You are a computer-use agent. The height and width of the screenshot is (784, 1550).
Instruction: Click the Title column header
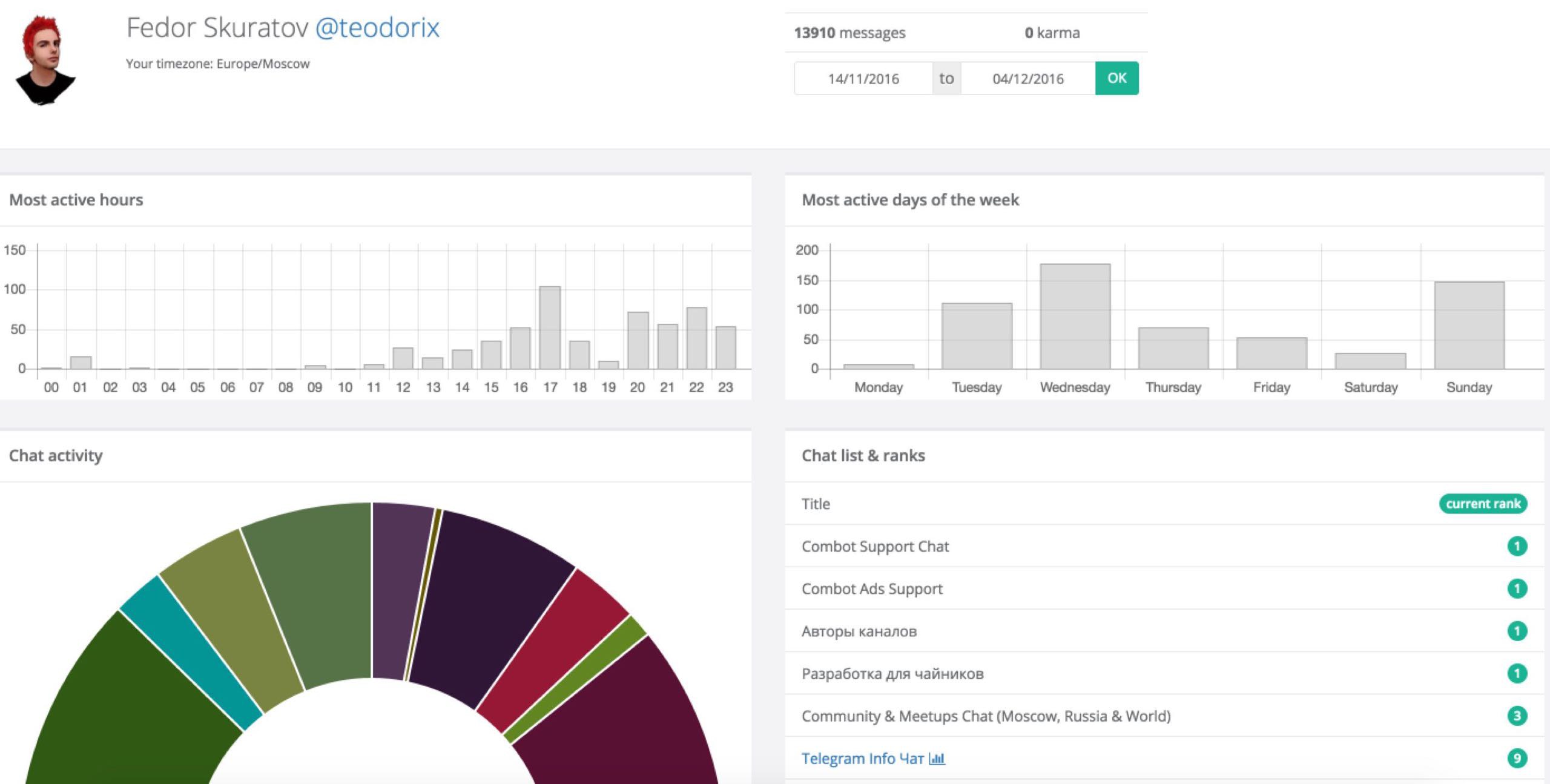pyautogui.click(x=816, y=504)
